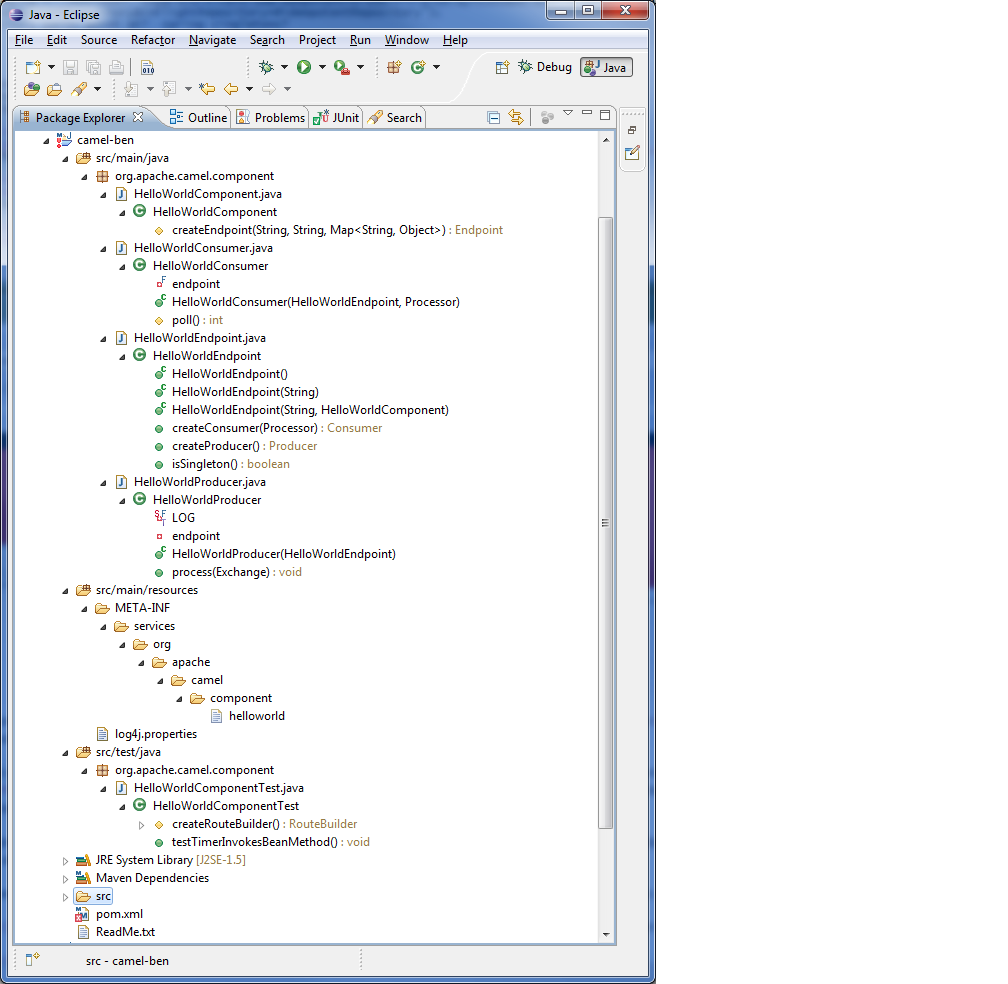1008x984 pixels.
Task: Collapse the src/main/java source folder
Action: (65, 158)
